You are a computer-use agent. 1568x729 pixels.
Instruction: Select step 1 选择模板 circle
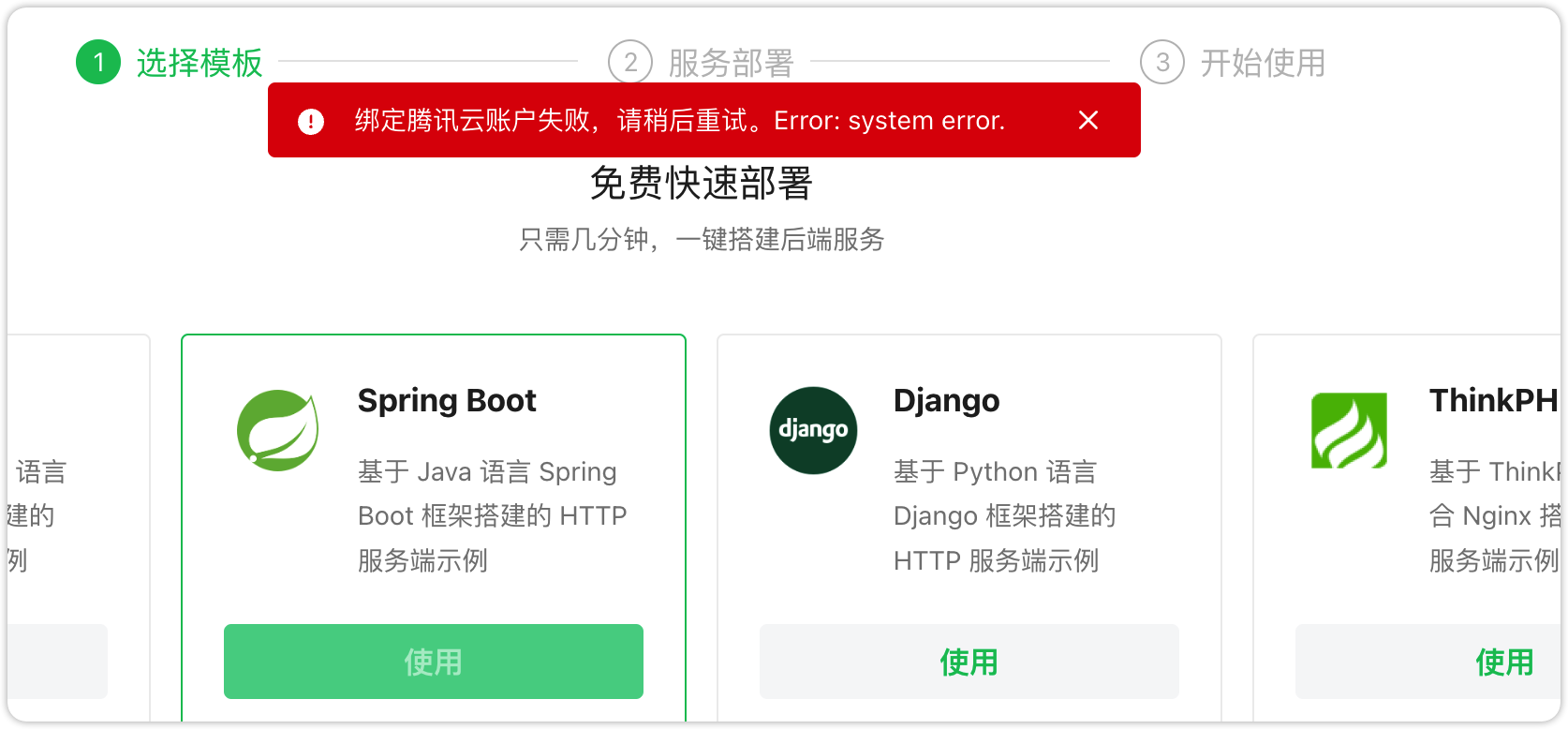[98, 63]
